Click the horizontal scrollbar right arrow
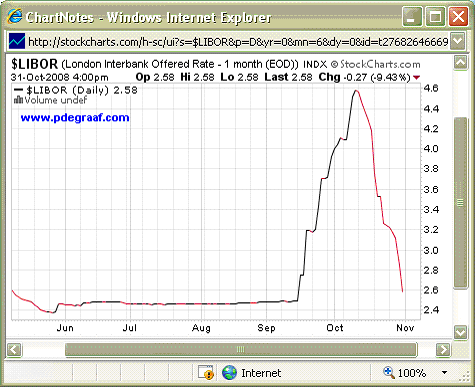The image size is (475, 389). pos(443,350)
